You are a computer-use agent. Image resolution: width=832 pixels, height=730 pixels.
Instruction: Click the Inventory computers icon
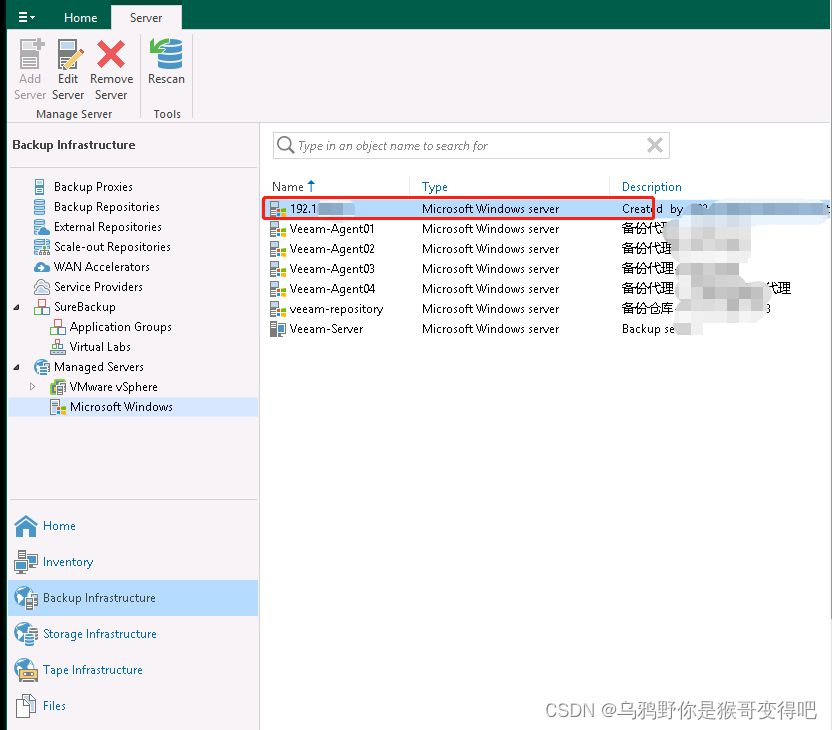click(x=26, y=562)
